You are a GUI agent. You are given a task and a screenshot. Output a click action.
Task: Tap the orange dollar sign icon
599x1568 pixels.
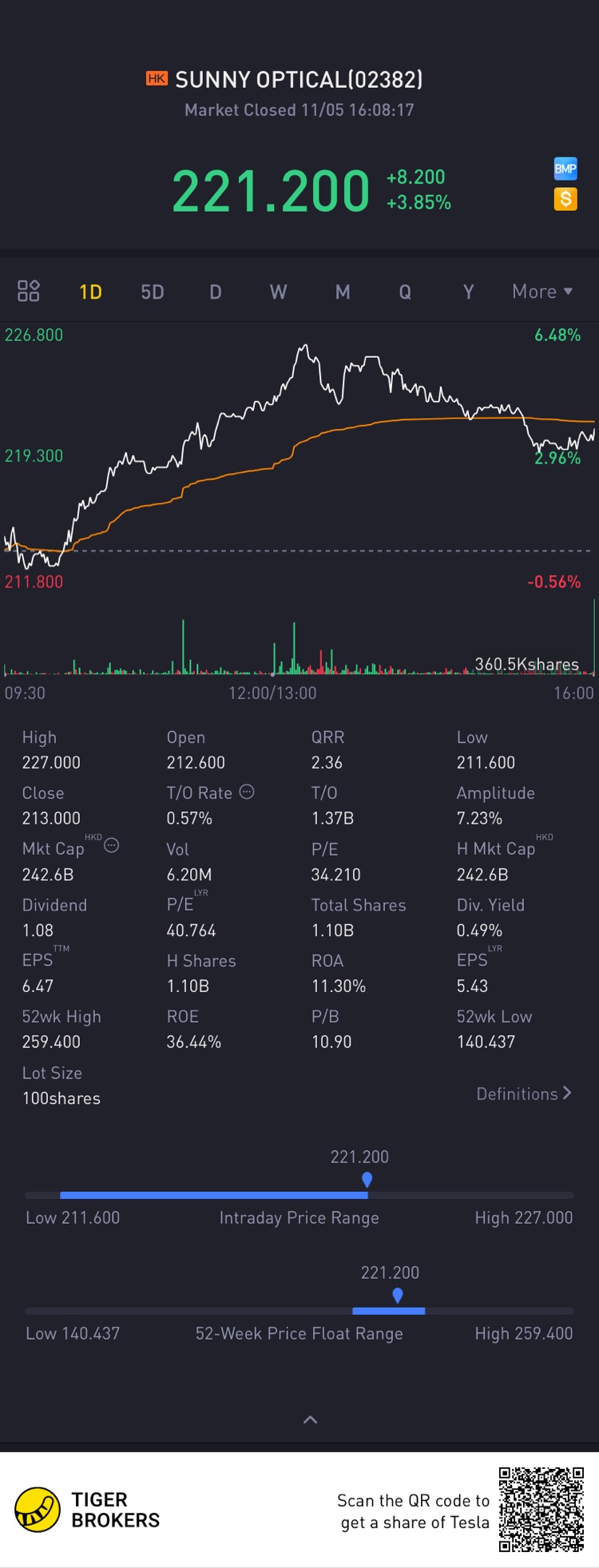tap(565, 199)
